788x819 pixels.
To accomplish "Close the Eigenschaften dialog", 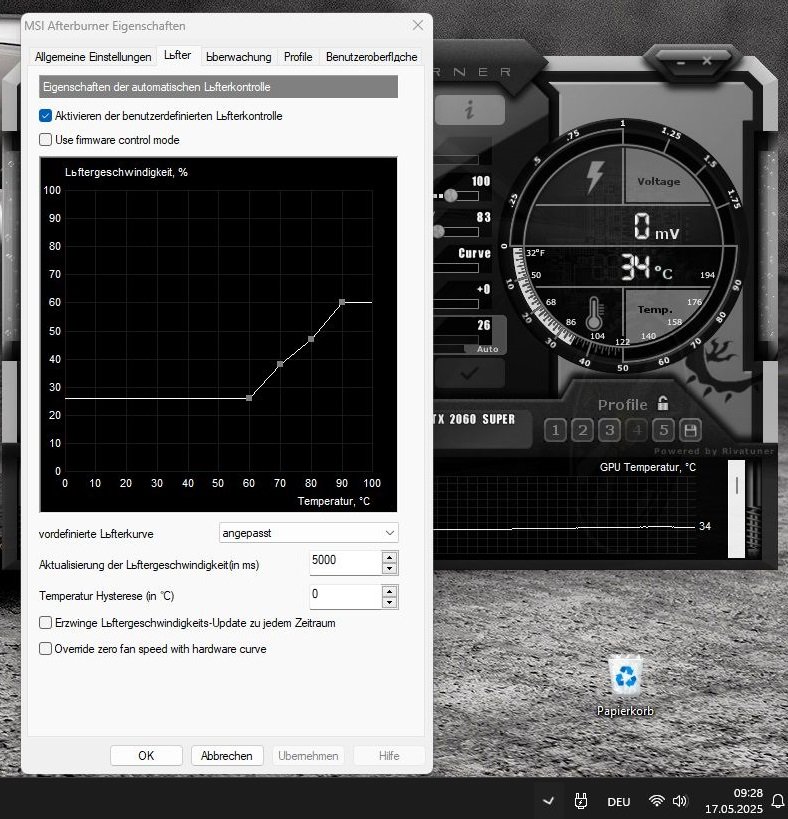I will coord(418,25).
